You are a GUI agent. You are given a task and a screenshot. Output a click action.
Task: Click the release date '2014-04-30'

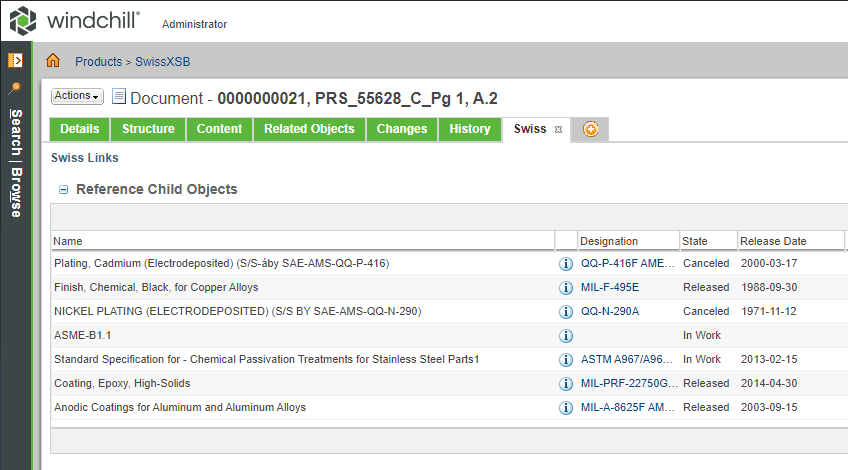pyautogui.click(x=769, y=383)
